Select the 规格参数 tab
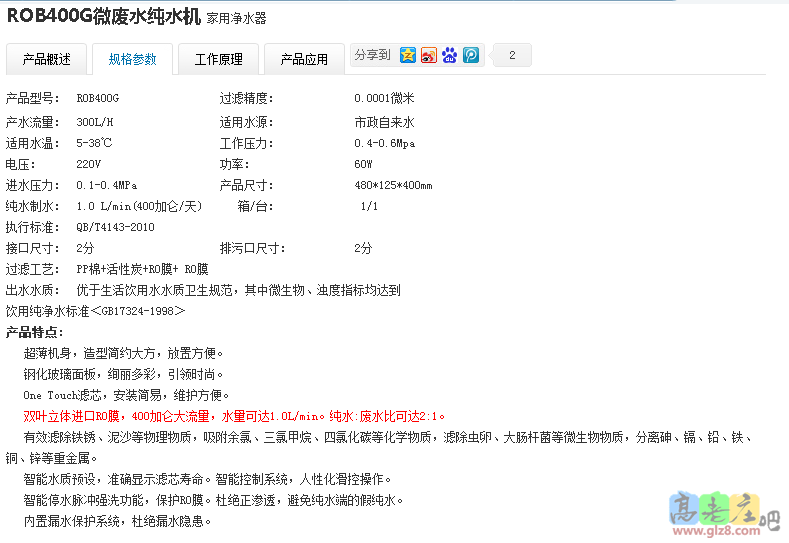Viewport: 789px width, 543px height. (x=132, y=59)
